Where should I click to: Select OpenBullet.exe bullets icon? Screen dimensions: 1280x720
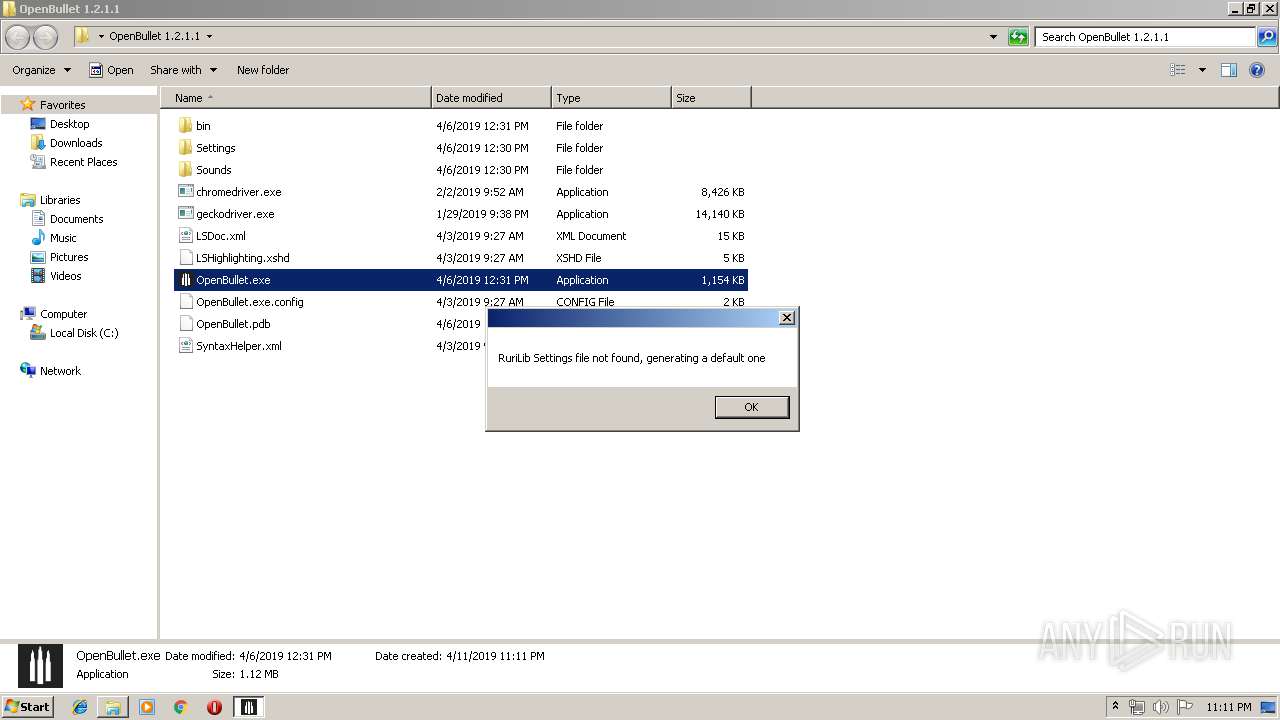(185, 280)
